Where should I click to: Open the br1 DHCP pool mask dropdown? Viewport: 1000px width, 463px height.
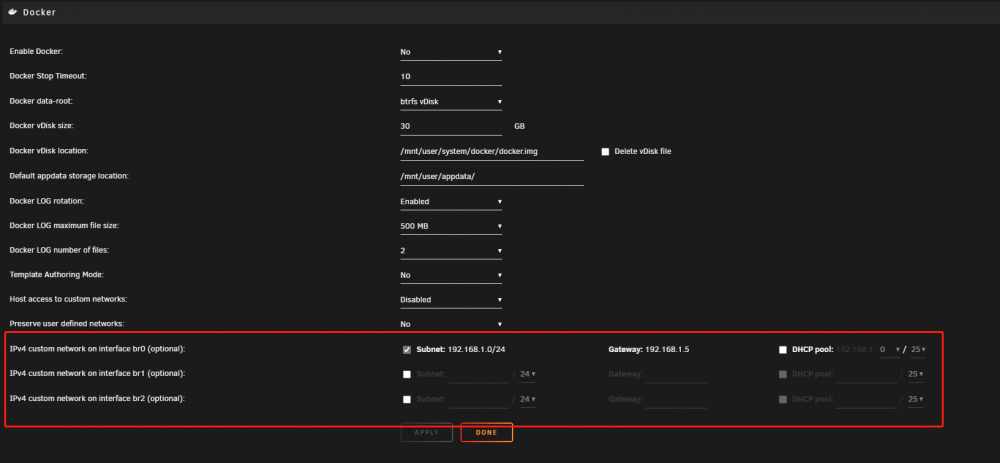click(x=916, y=374)
